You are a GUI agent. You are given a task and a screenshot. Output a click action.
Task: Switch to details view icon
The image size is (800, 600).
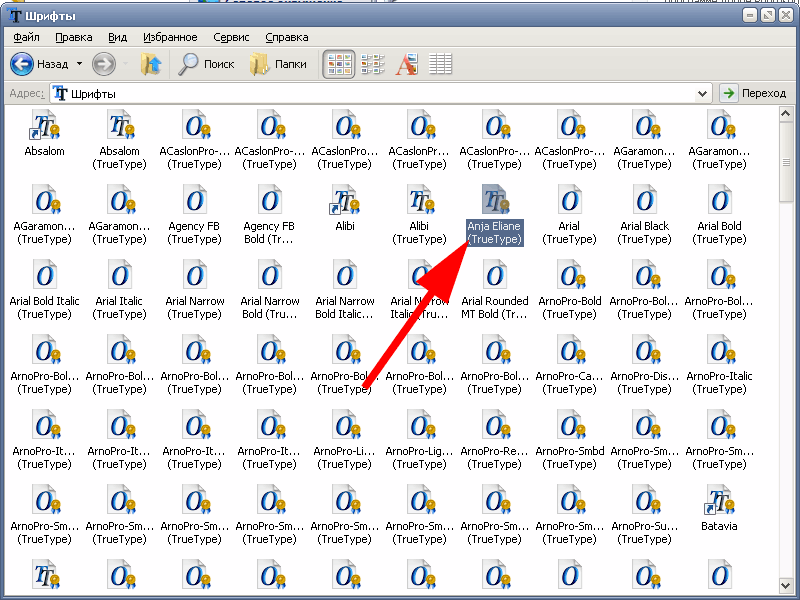pos(440,64)
